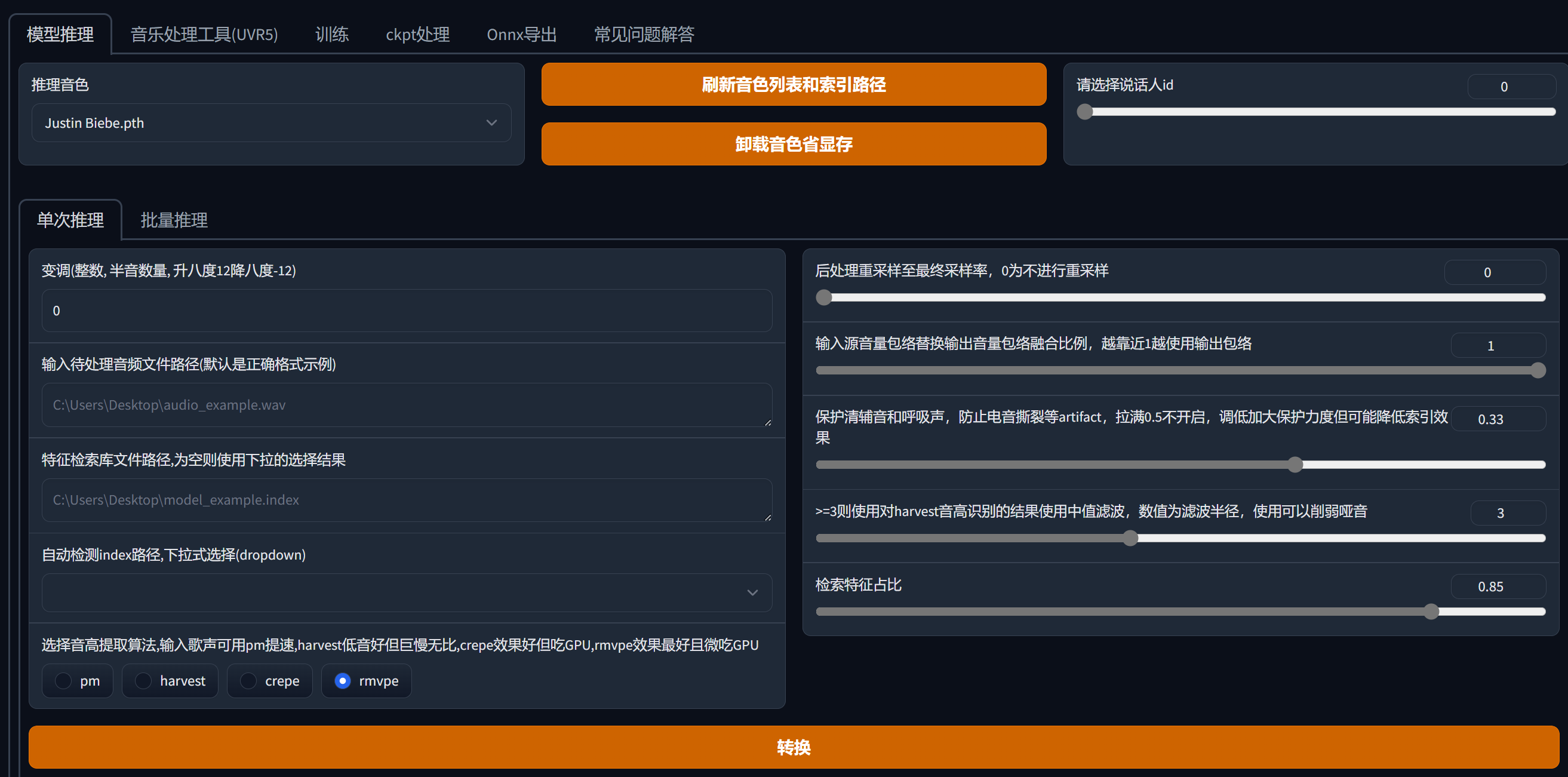Screen dimensions: 1568x777
Task: Click the audio file path input field
Action: coord(407,405)
